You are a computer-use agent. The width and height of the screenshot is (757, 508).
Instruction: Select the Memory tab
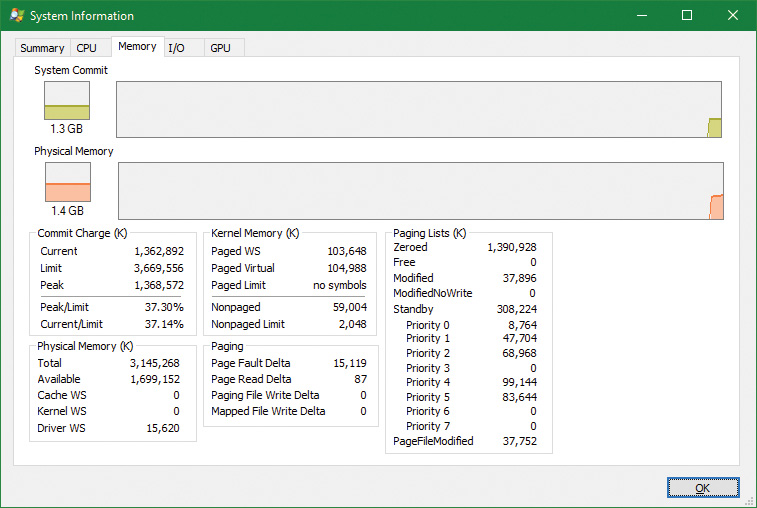(137, 46)
